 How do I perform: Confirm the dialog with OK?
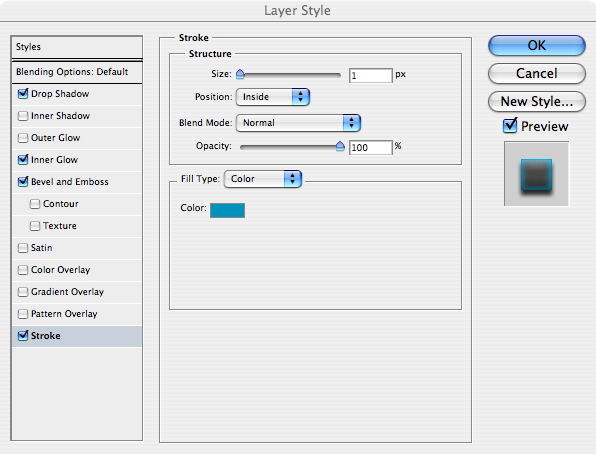point(536,46)
